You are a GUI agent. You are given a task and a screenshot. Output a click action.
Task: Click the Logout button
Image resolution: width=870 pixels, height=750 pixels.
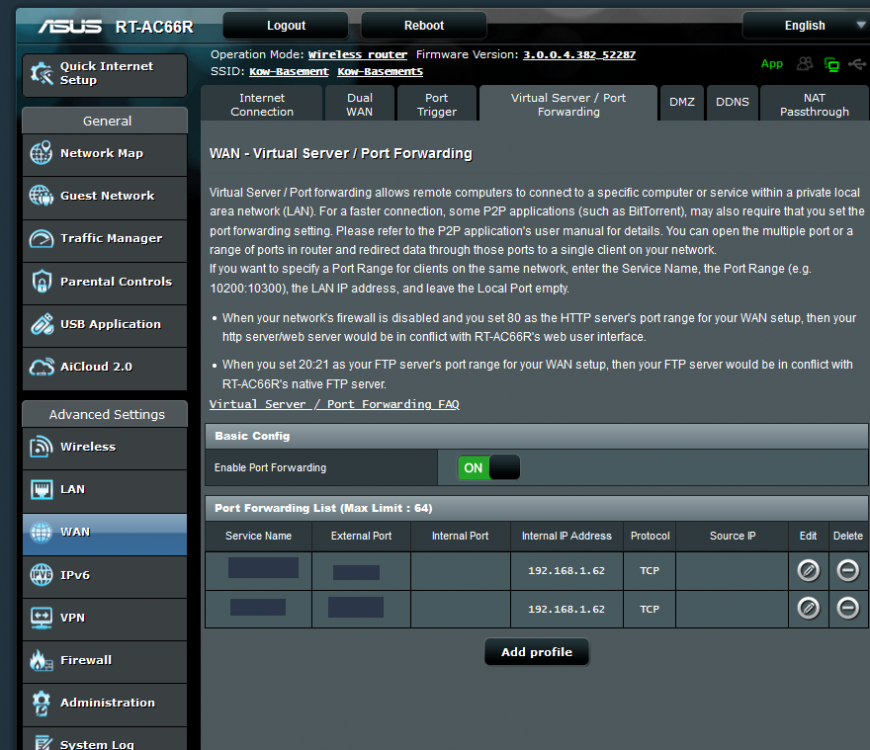[286, 26]
